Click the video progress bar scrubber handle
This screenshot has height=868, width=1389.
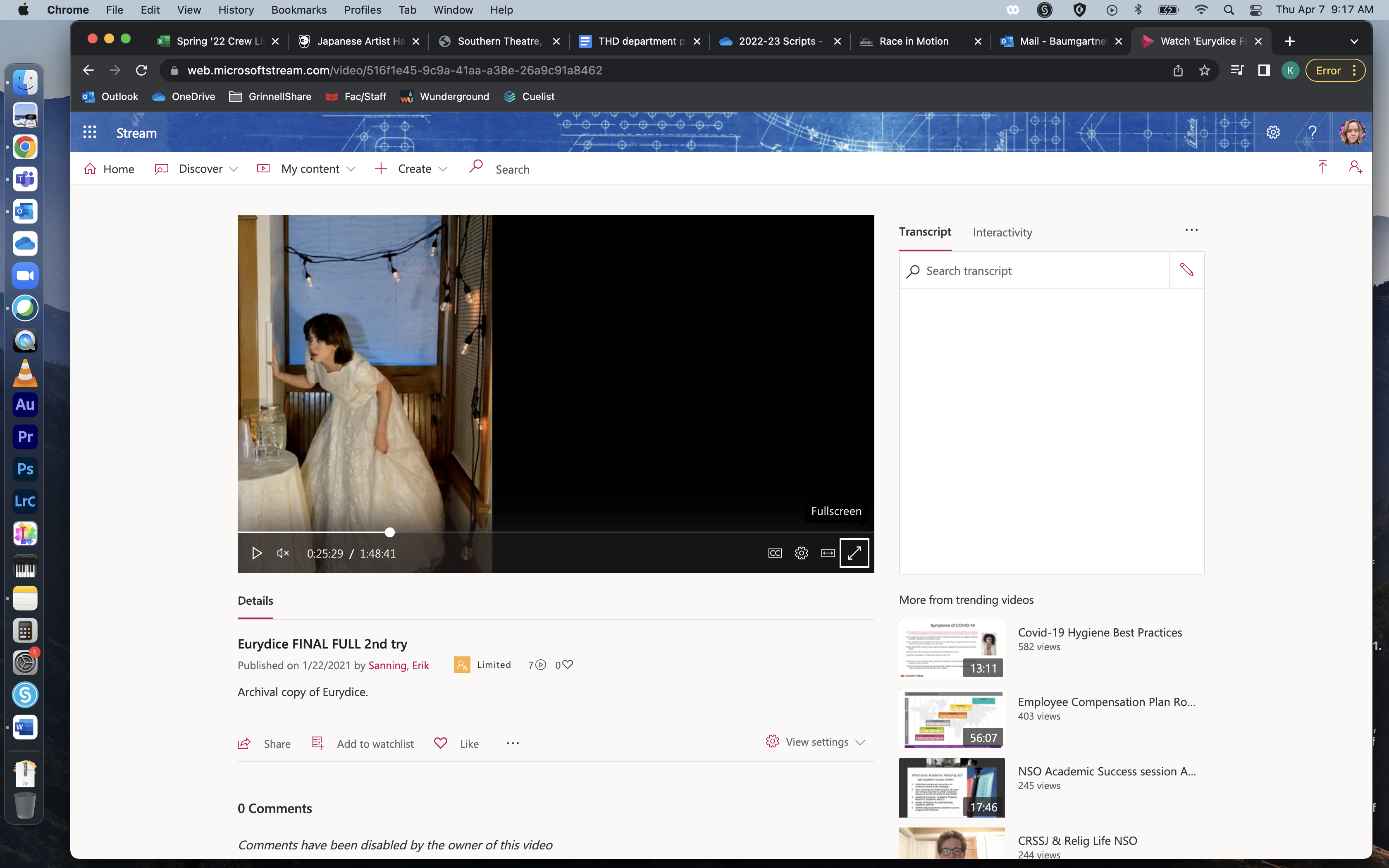[390, 532]
